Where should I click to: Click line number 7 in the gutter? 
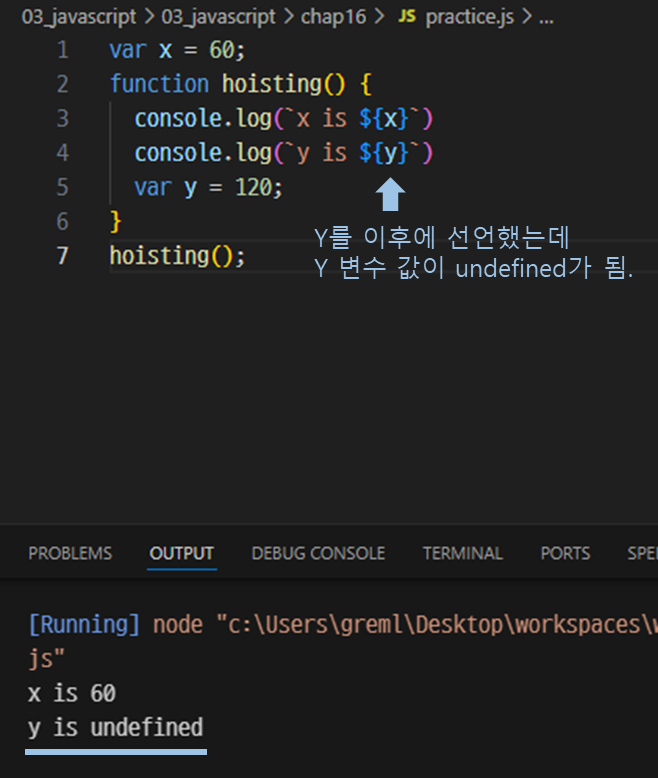[x=63, y=256]
